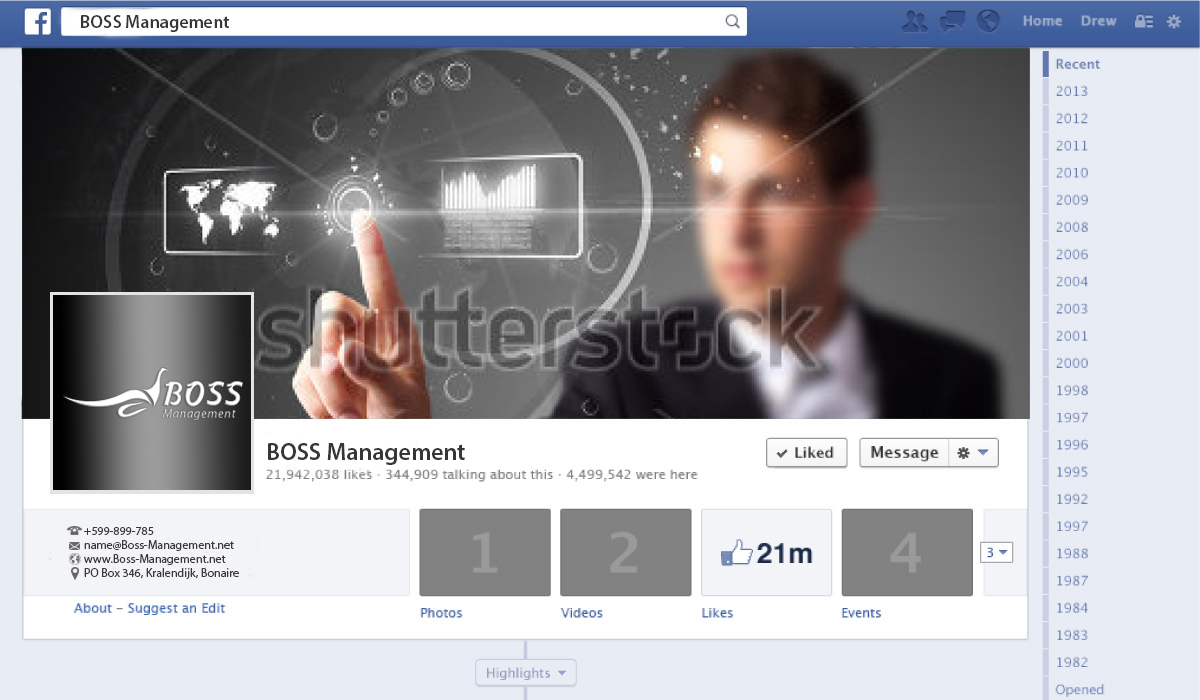Viewport: 1200px width, 700px height.
Task: Click the 4,499,542 were here text
Action: coord(632,475)
